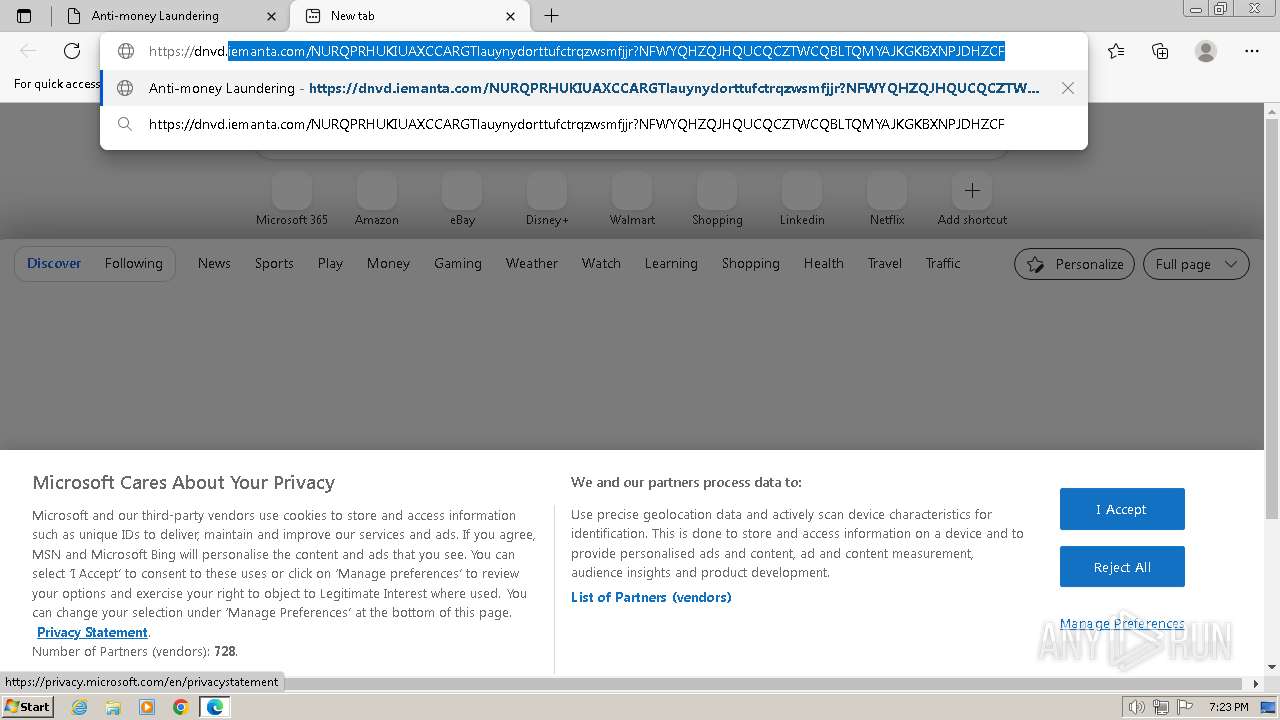Image resolution: width=1280 pixels, height=720 pixels.
Task: Choose the search suggestion for dnvd.iemanta.com URL
Action: 593,124
